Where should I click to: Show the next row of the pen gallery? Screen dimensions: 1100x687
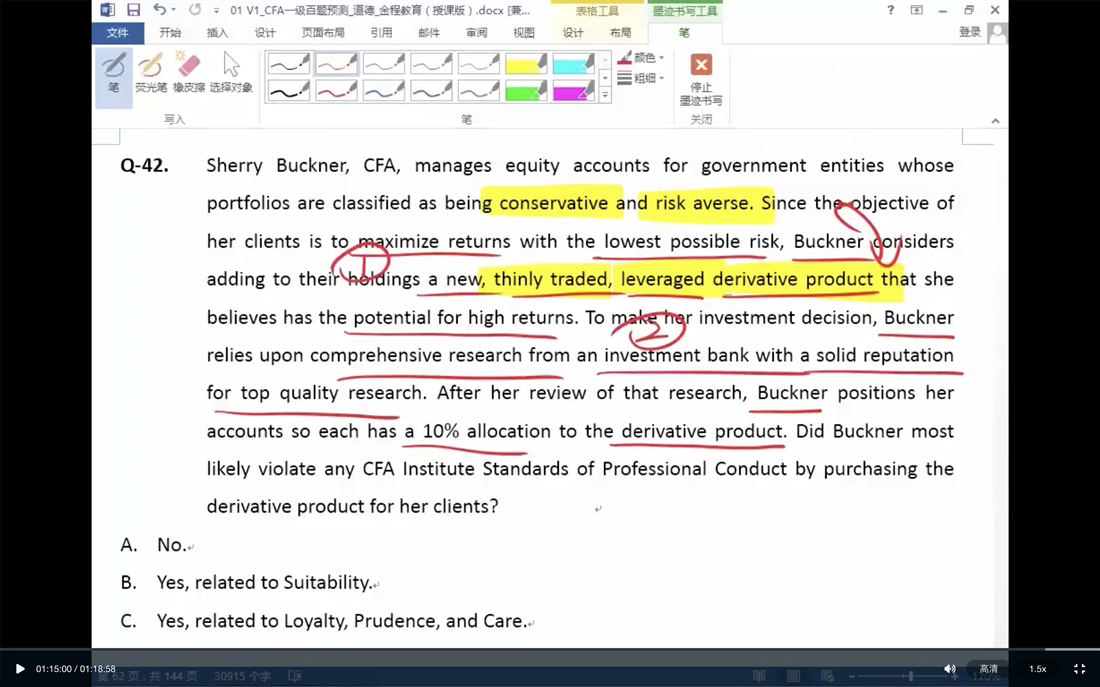click(605, 77)
